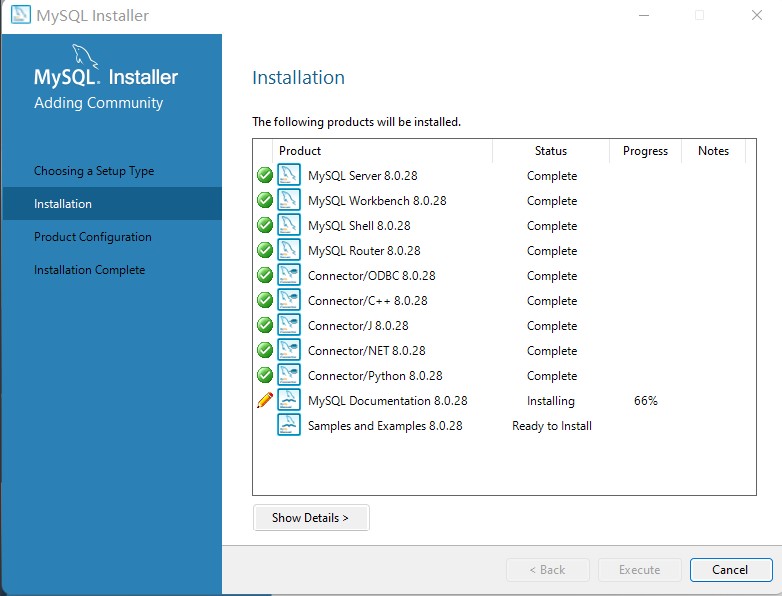The width and height of the screenshot is (782, 596).
Task: Minimize the MySQL Installer window
Action: (644, 15)
